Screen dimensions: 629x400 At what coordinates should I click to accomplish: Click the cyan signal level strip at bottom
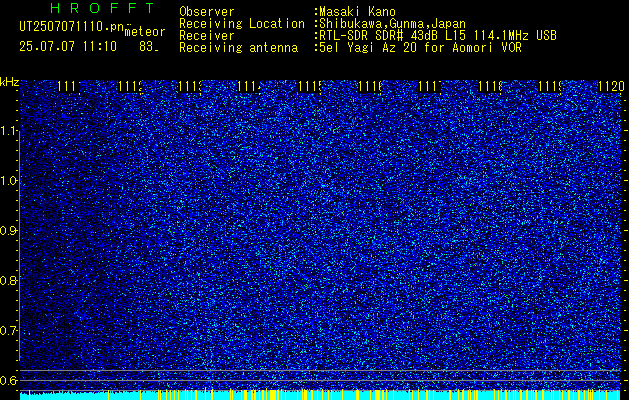pyautogui.click(x=321, y=395)
